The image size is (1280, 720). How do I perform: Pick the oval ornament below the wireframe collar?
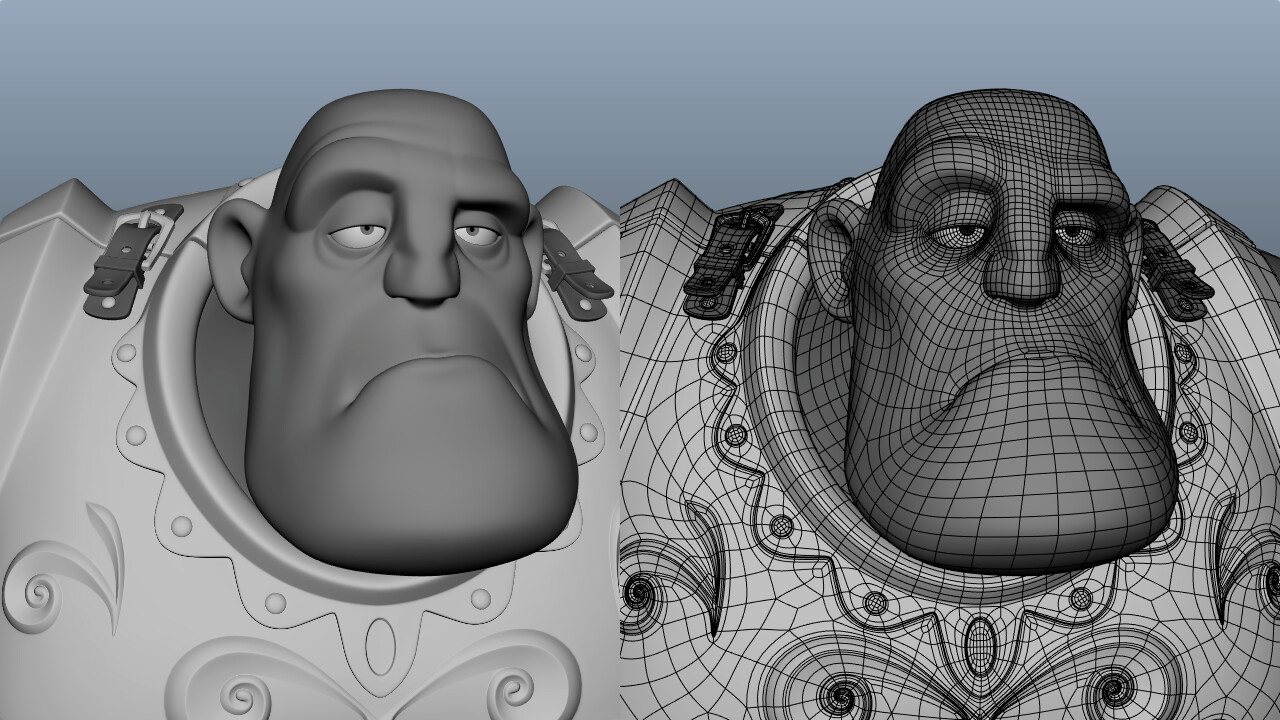click(980, 645)
